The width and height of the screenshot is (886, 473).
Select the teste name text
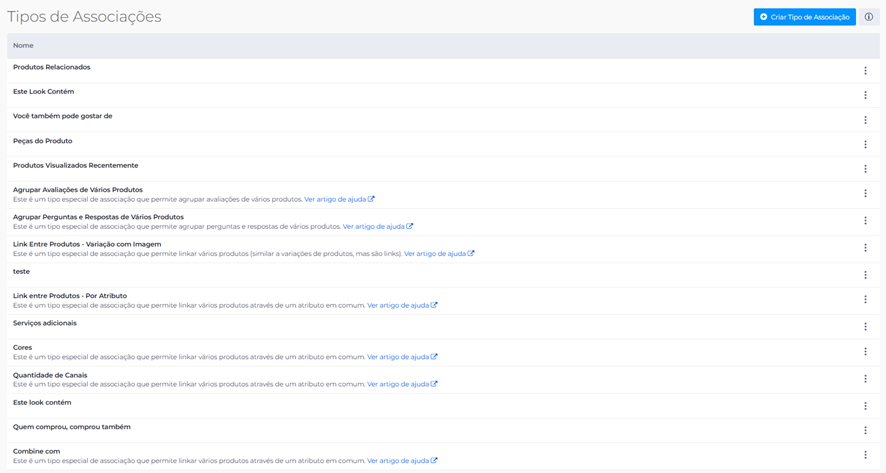pos(21,271)
